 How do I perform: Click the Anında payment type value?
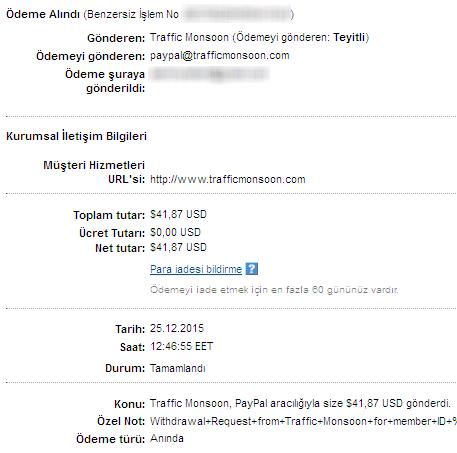tap(167, 438)
